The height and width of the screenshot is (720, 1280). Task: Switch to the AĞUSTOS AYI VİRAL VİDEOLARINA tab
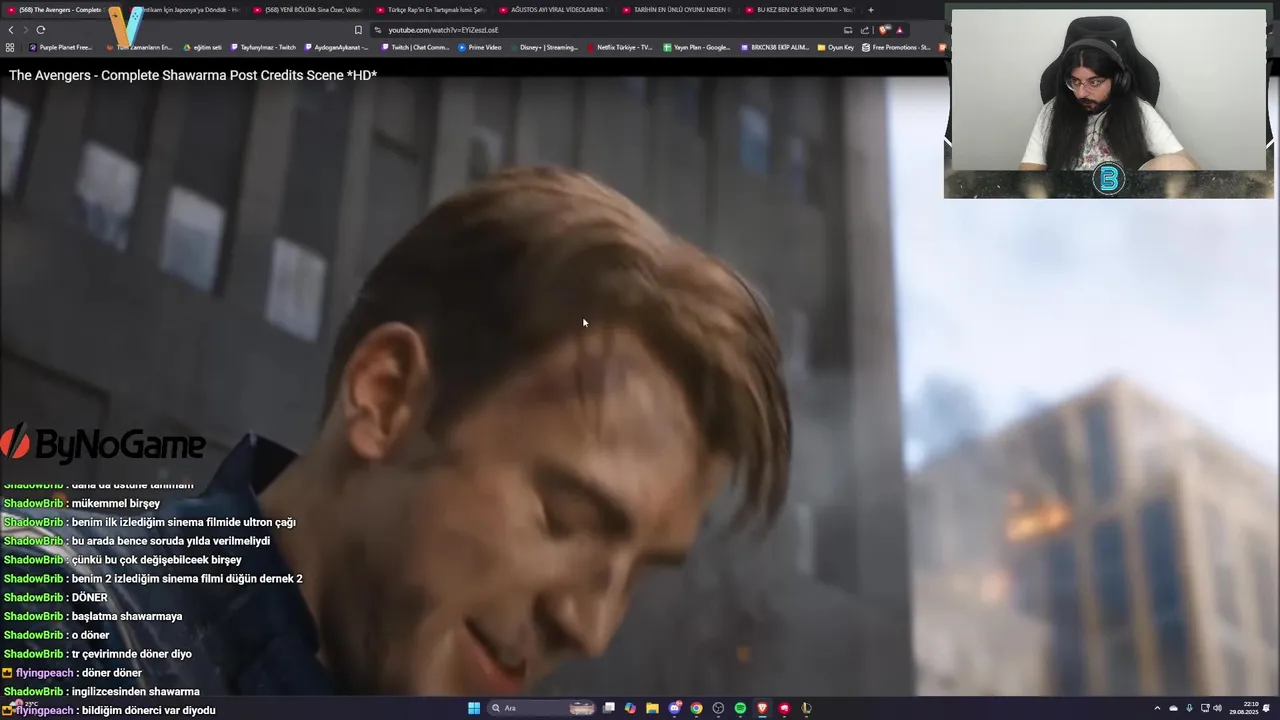tap(553, 10)
